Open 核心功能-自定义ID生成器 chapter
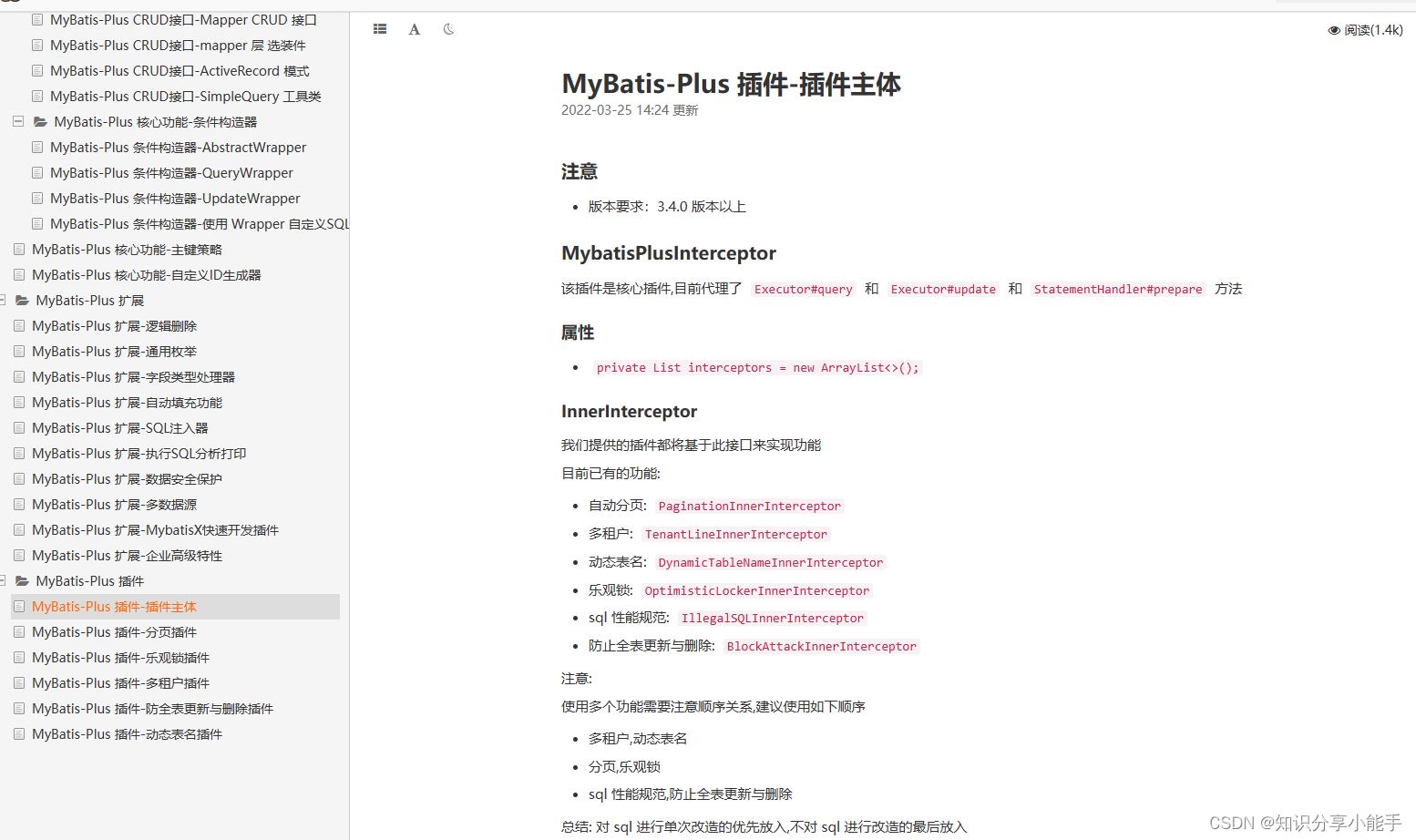This screenshot has width=1416, height=840. click(147, 274)
